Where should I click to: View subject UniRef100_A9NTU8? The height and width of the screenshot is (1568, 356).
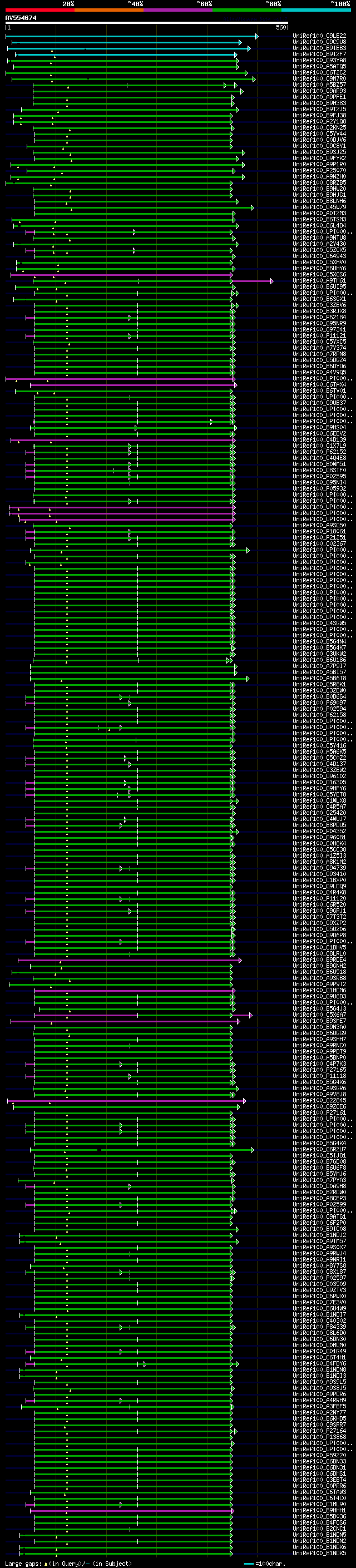(319, 238)
